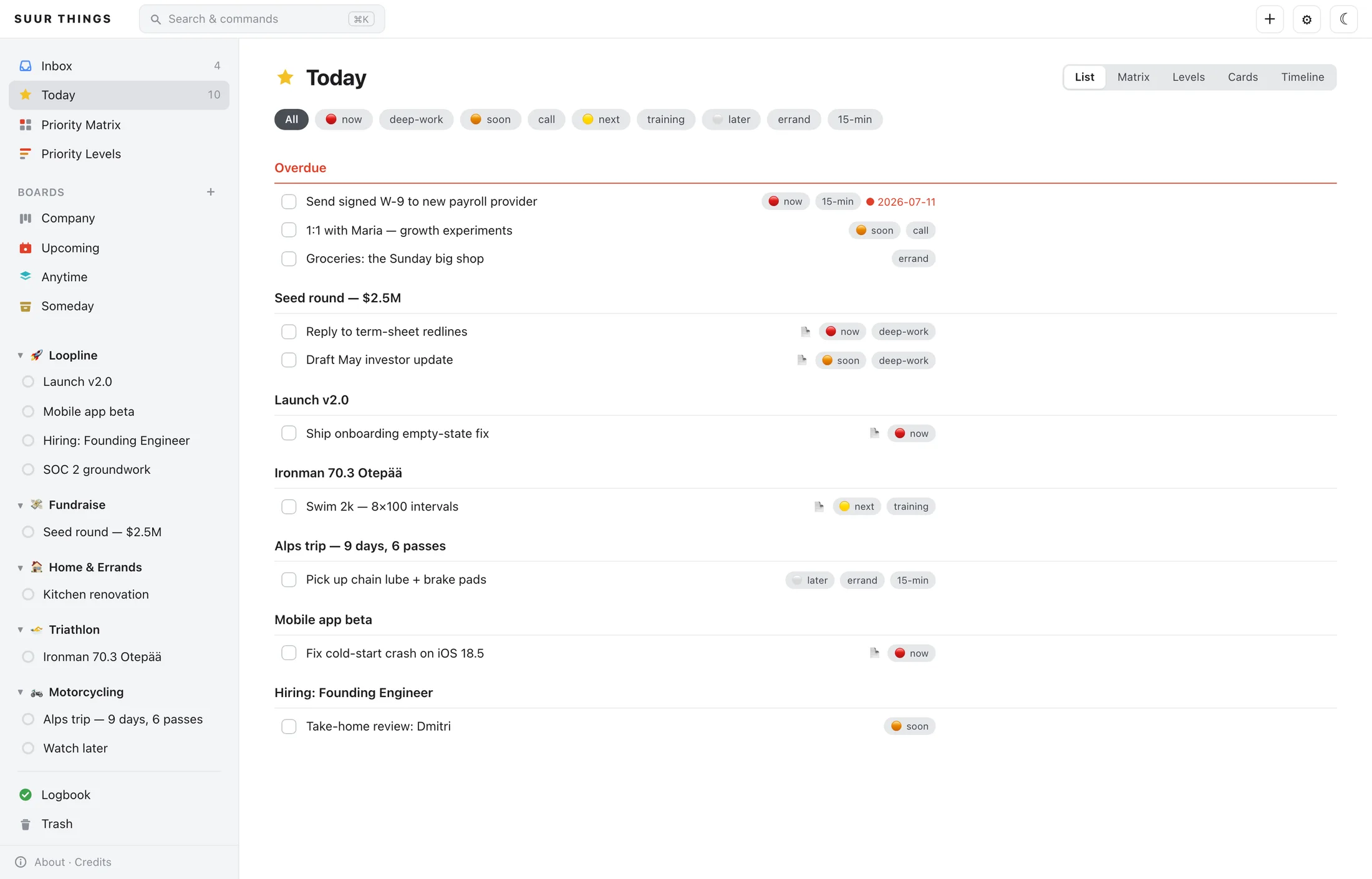
Task: Click the Logbook green check icon
Action: (26, 794)
